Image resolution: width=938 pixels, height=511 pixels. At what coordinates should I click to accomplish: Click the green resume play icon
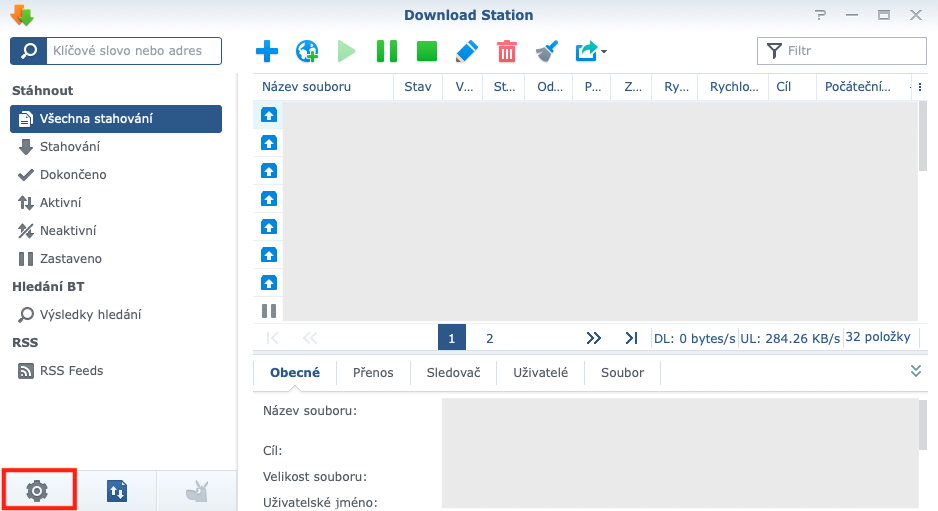[x=346, y=51]
